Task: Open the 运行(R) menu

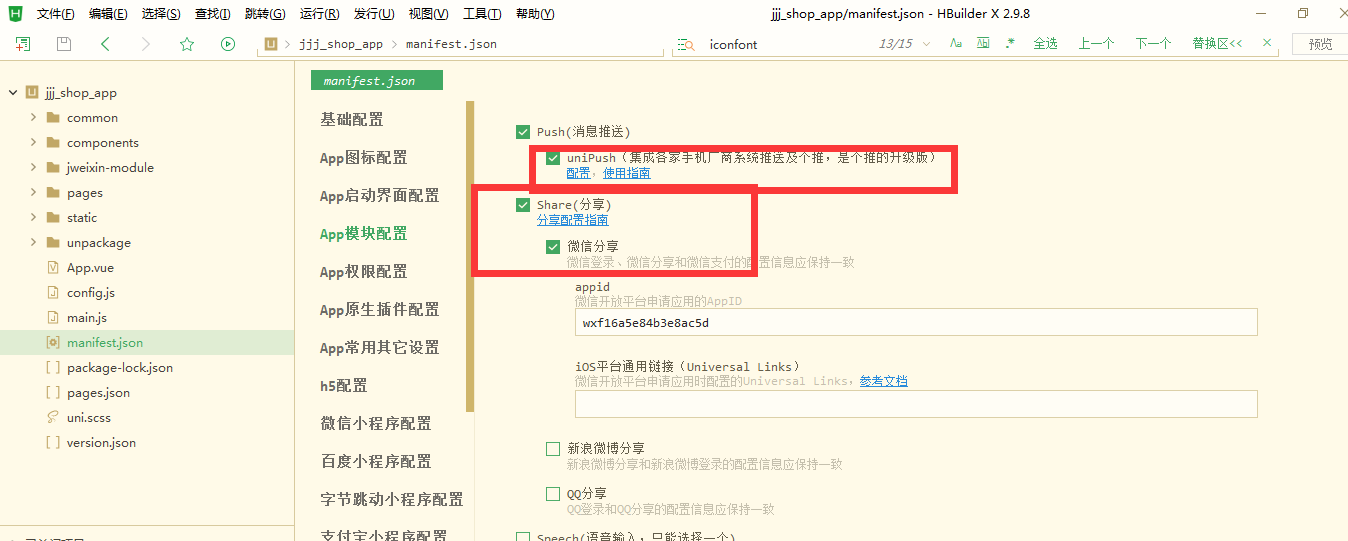Action: (320, 14)
